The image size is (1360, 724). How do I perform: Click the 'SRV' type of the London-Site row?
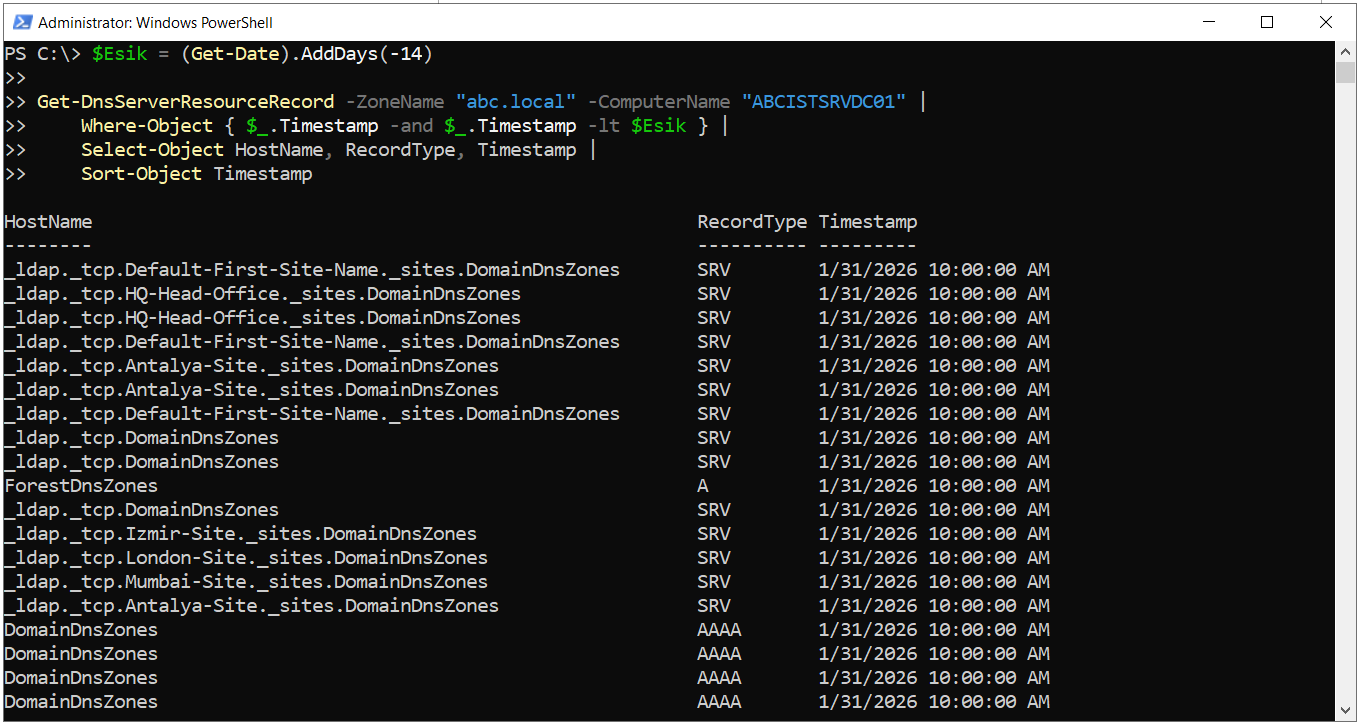[x=714, y=558]
